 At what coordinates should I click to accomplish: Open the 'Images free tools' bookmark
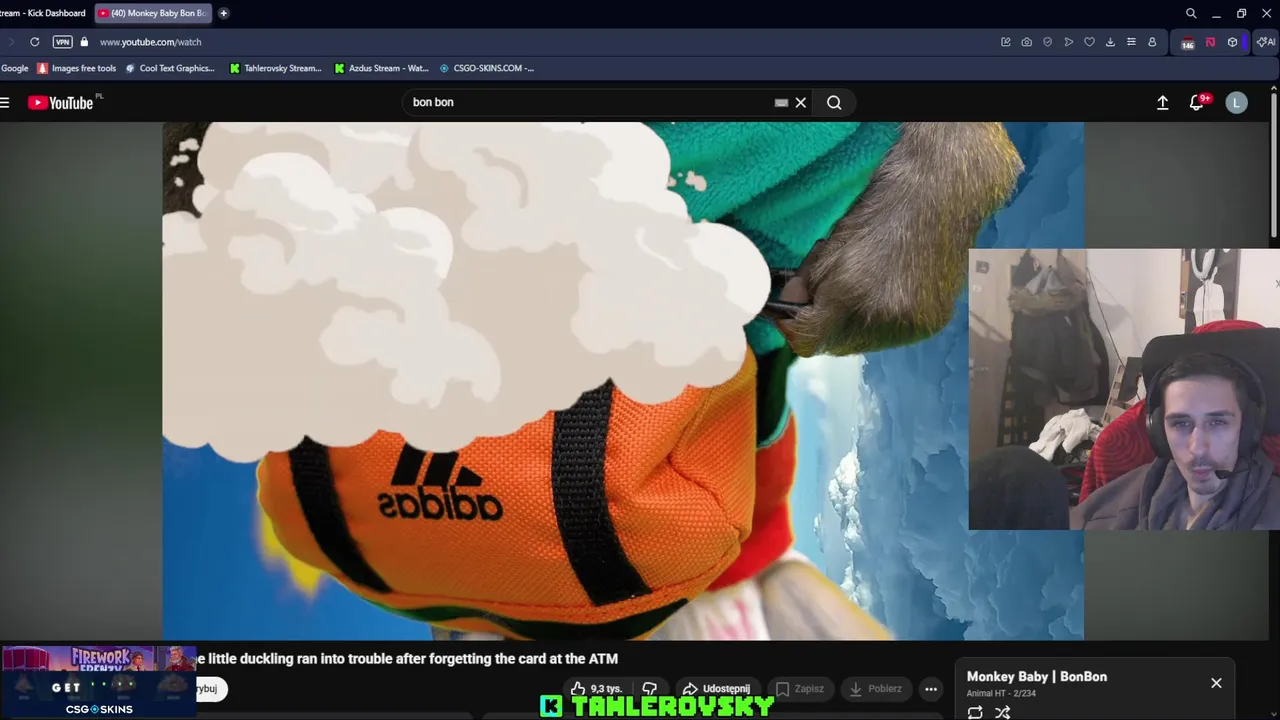pyautogui.click(x=77, y=68)
